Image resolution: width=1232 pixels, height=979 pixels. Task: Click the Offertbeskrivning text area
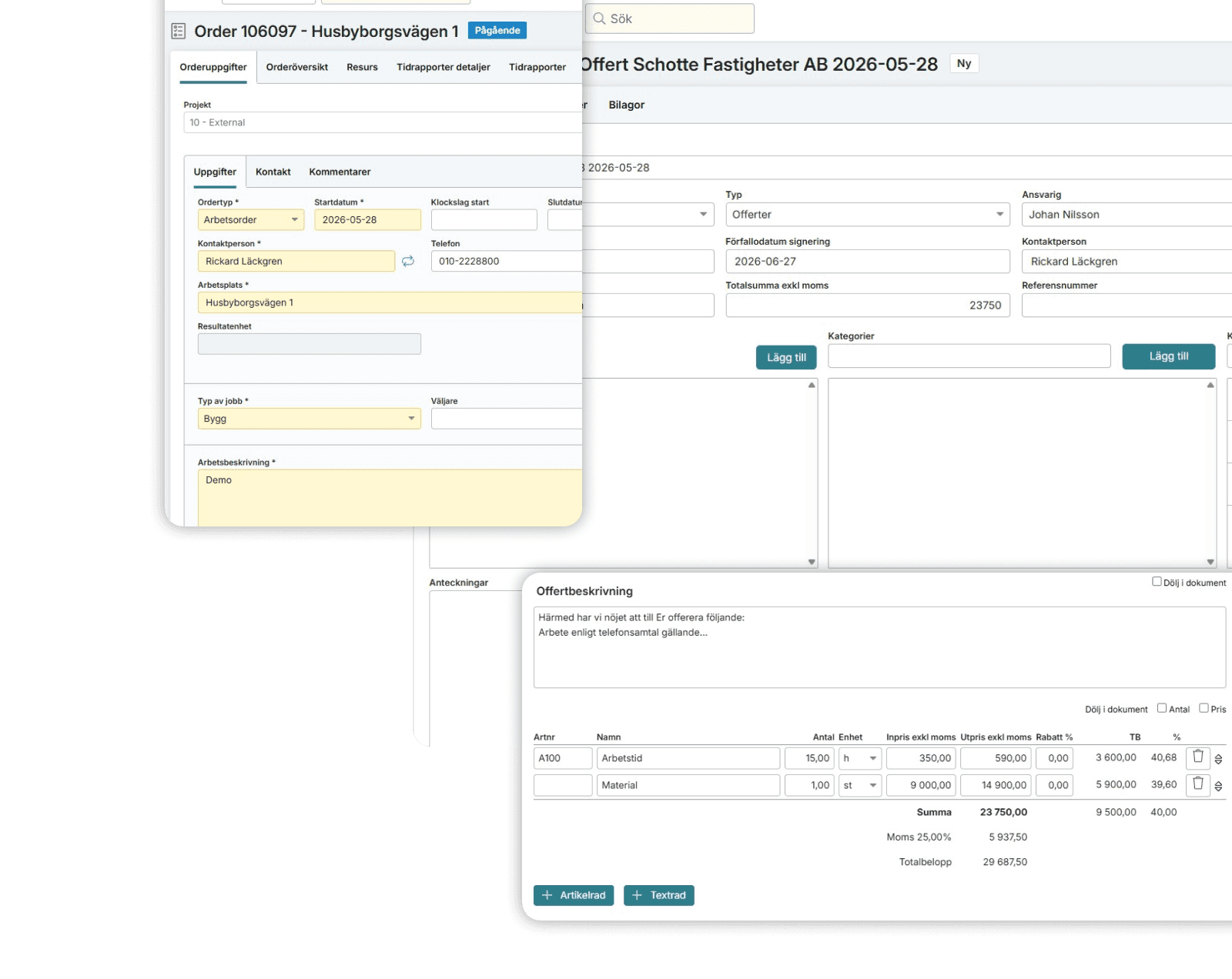tap(879, 647)
